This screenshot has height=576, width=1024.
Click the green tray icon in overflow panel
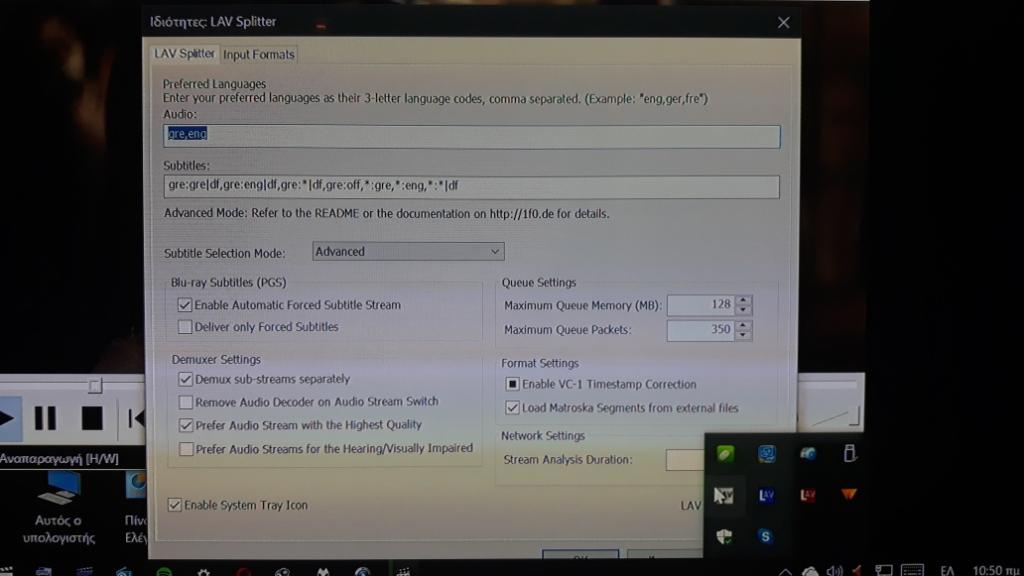click(725, 453)
